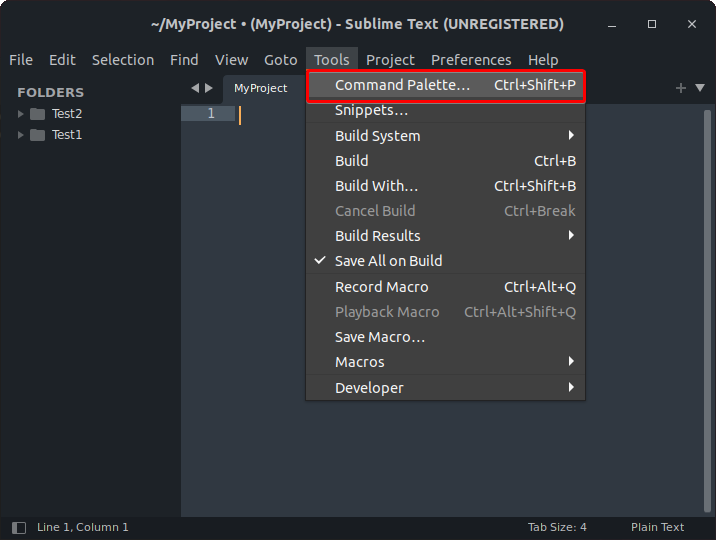Open the Build System submenu
The height and width of the screenshot is (540, 716).
click(445, 136)
